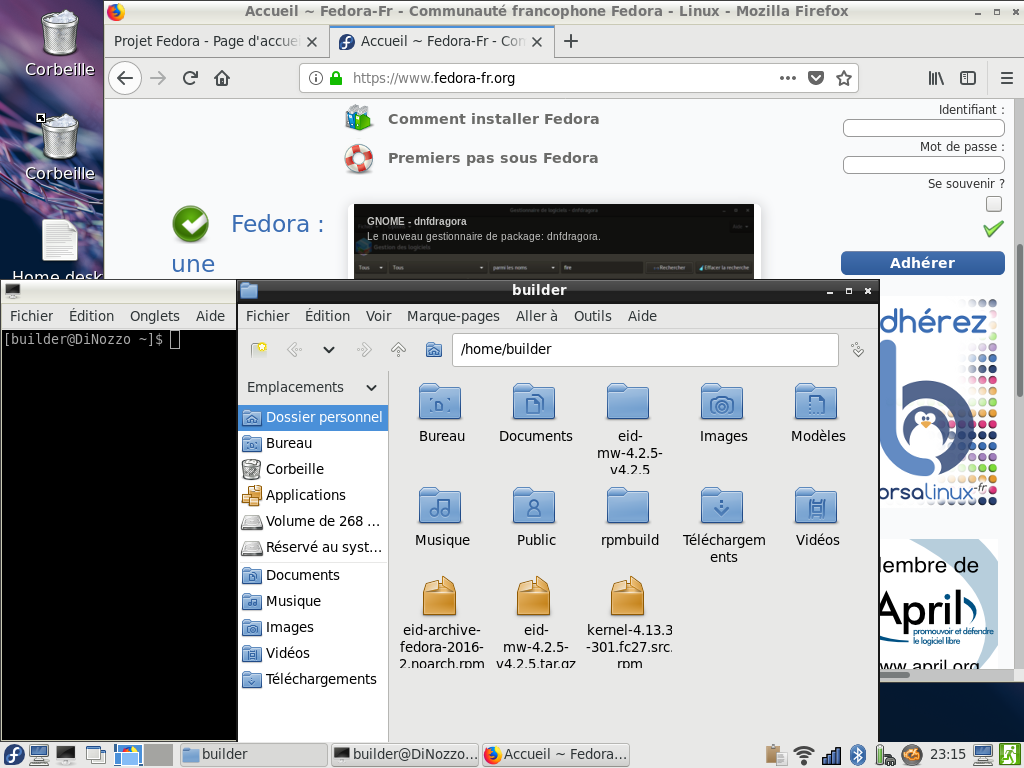The height and width of the screenshot is (768, 1024).
Task: Open Firefox home page icon
Action: tap(222, 78)
